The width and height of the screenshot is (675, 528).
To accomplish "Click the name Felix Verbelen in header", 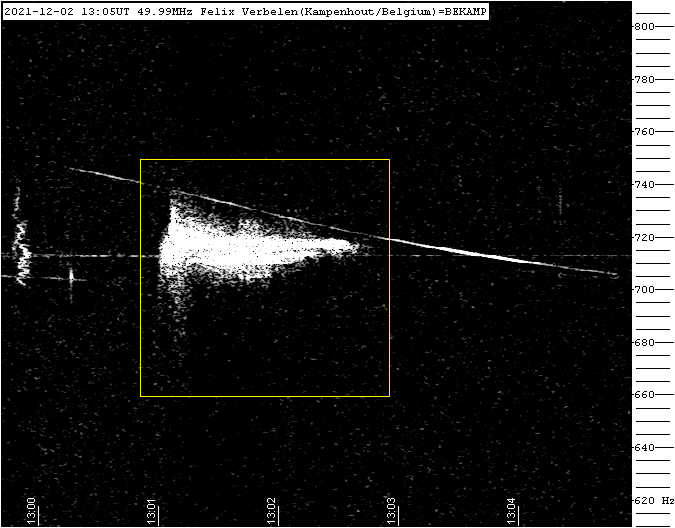I will (x=249, y=12).
